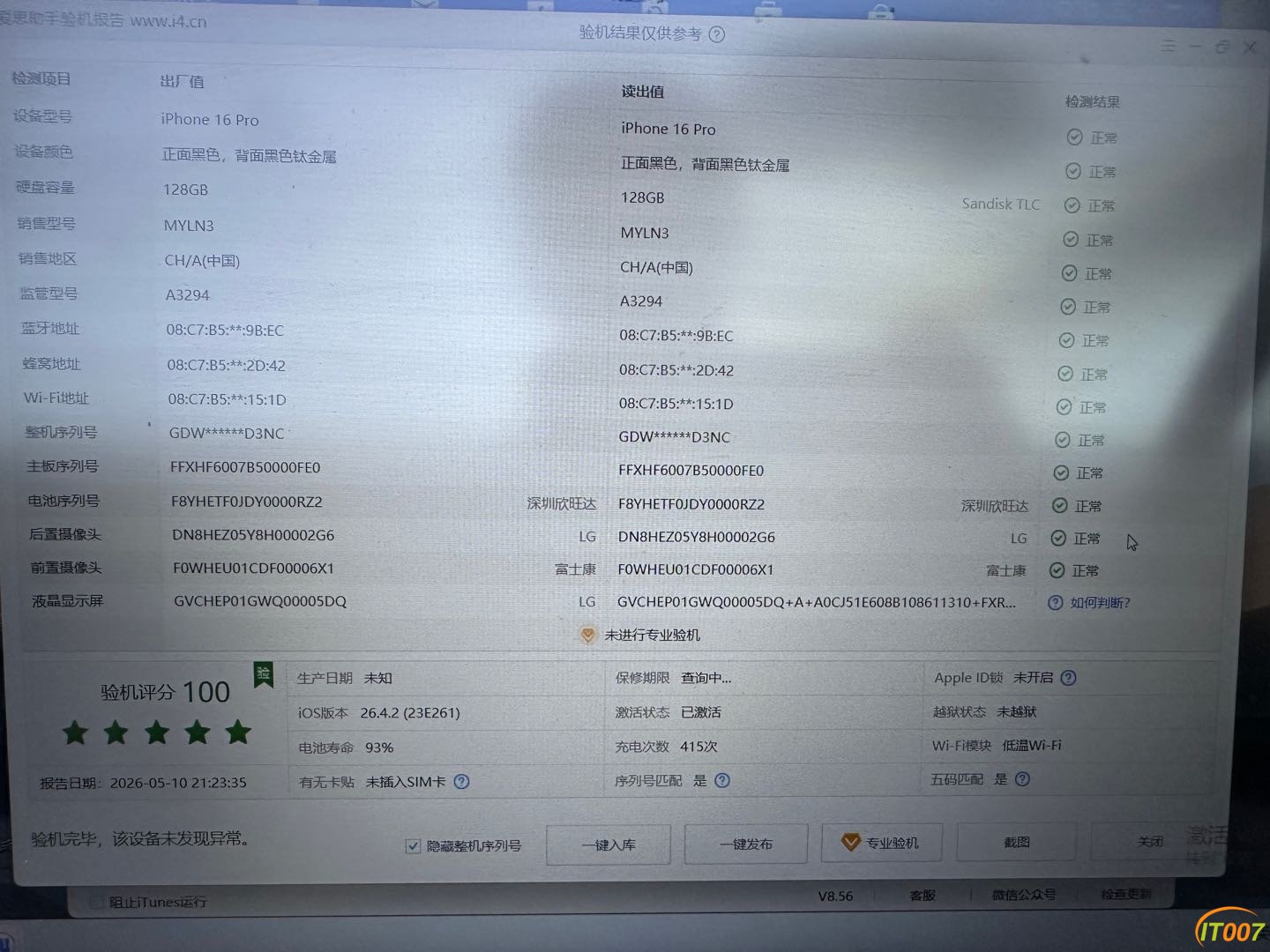Click the iOS version 26.4.2 (23E261) value
The width and height of the screenshot is (1270, 952).
point(410,713)
